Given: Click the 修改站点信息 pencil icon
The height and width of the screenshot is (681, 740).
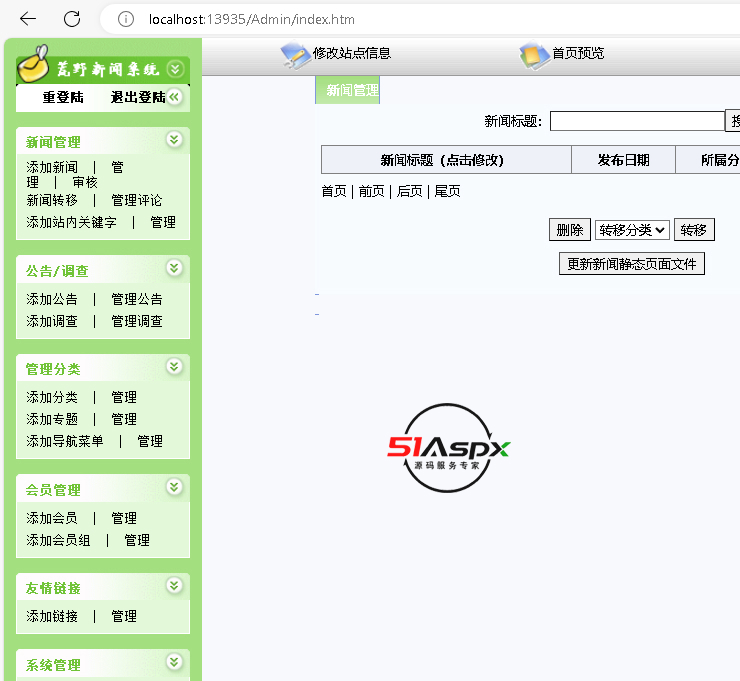Looking at the screenshot, I should [x=295, y=56].
